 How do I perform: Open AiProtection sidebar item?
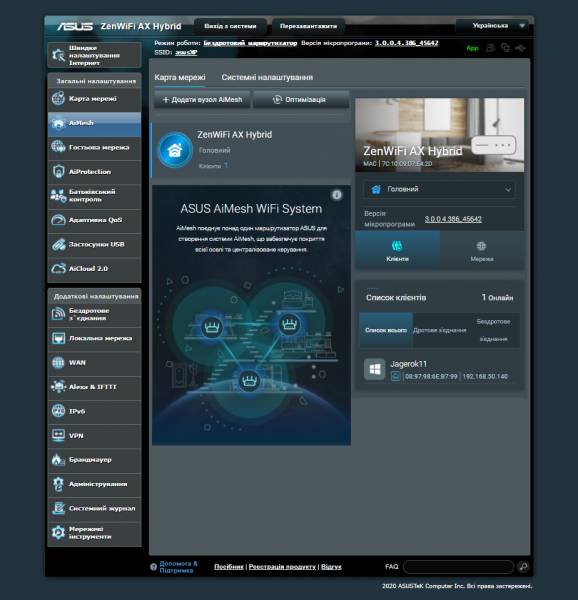tap(94, 172)
